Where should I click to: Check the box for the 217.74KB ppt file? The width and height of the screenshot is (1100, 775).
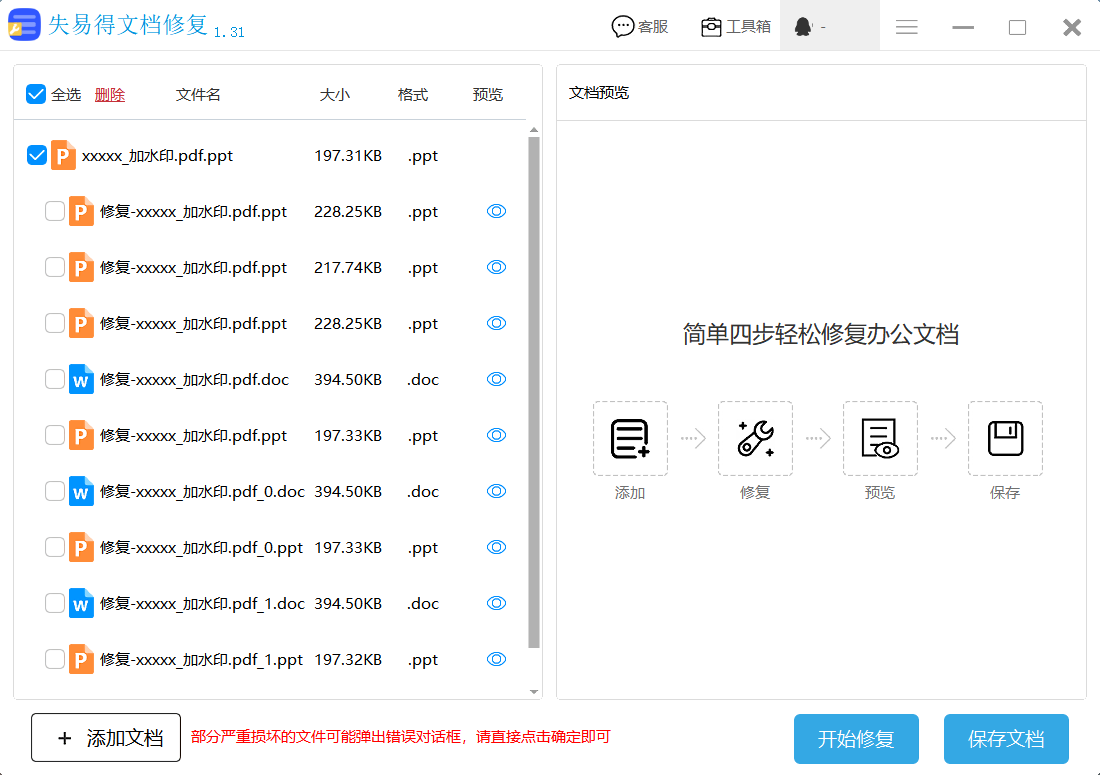tap(55, 267)
